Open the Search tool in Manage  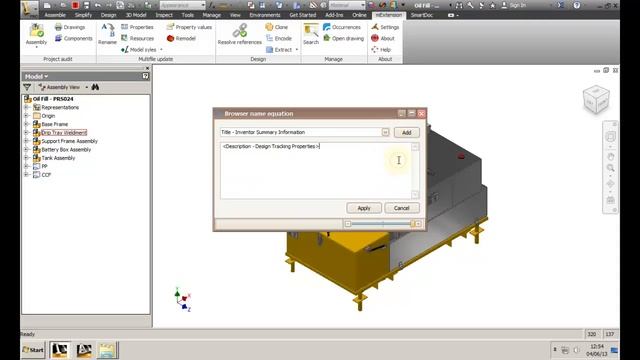[x=311, y=34]
